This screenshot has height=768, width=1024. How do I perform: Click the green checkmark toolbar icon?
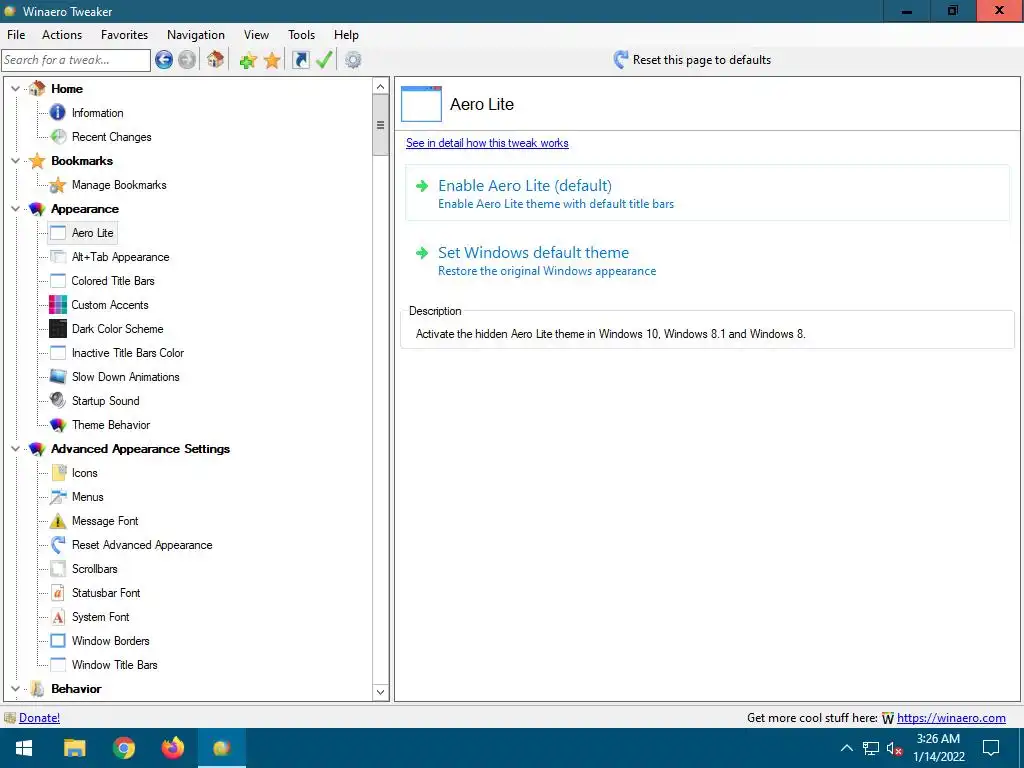324,60
